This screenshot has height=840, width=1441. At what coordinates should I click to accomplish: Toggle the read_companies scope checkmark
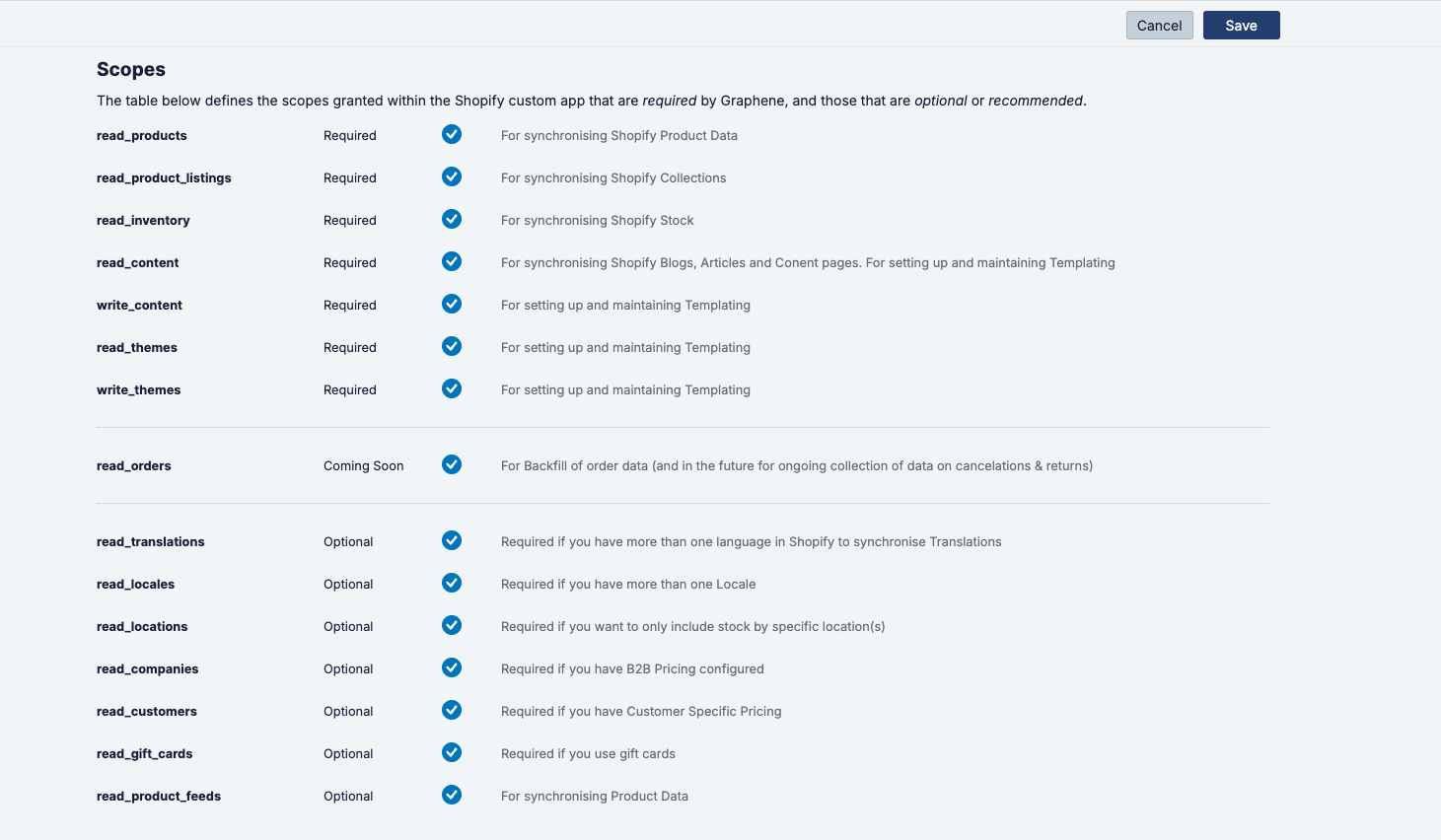click(452, 667)
